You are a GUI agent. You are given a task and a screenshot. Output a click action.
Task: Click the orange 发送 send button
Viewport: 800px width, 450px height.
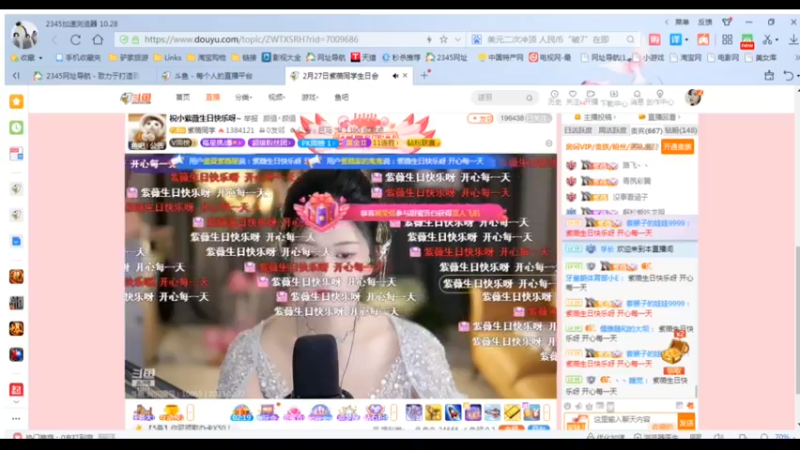[686, 422]
